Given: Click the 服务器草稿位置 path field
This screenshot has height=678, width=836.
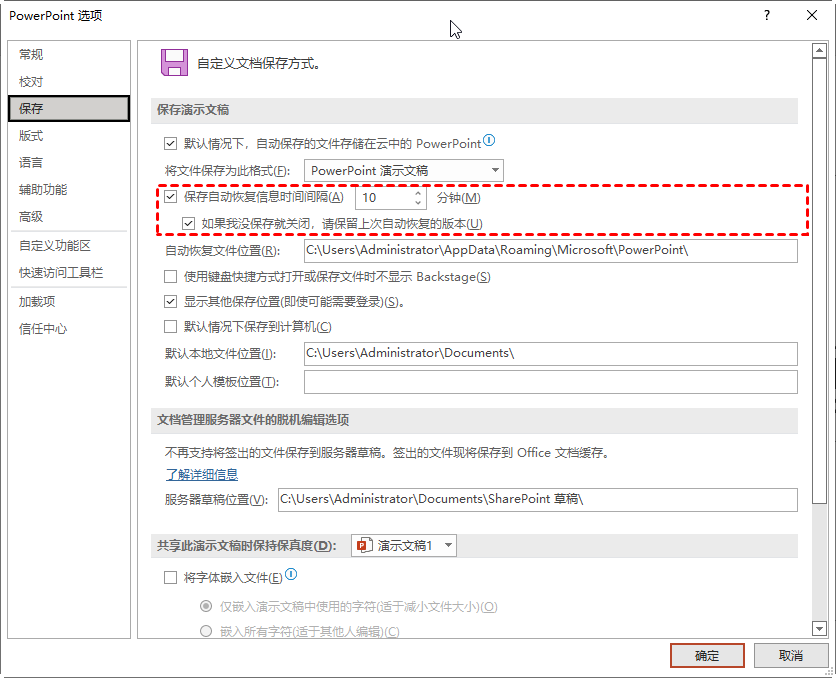Looking at the screenshot, I should tap(537, 500).
